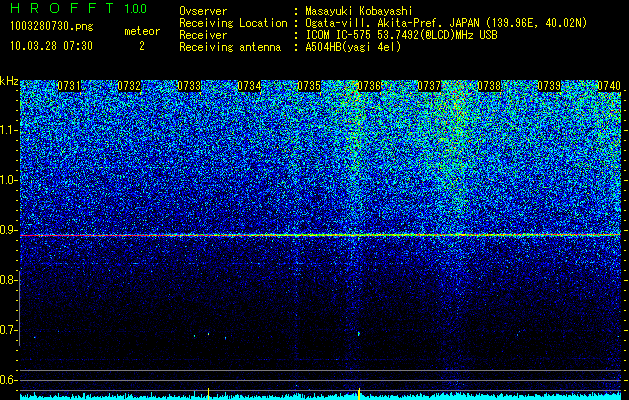
Task: Click the red carrier line near 0.9 kHz
Action: coord(320,236)
